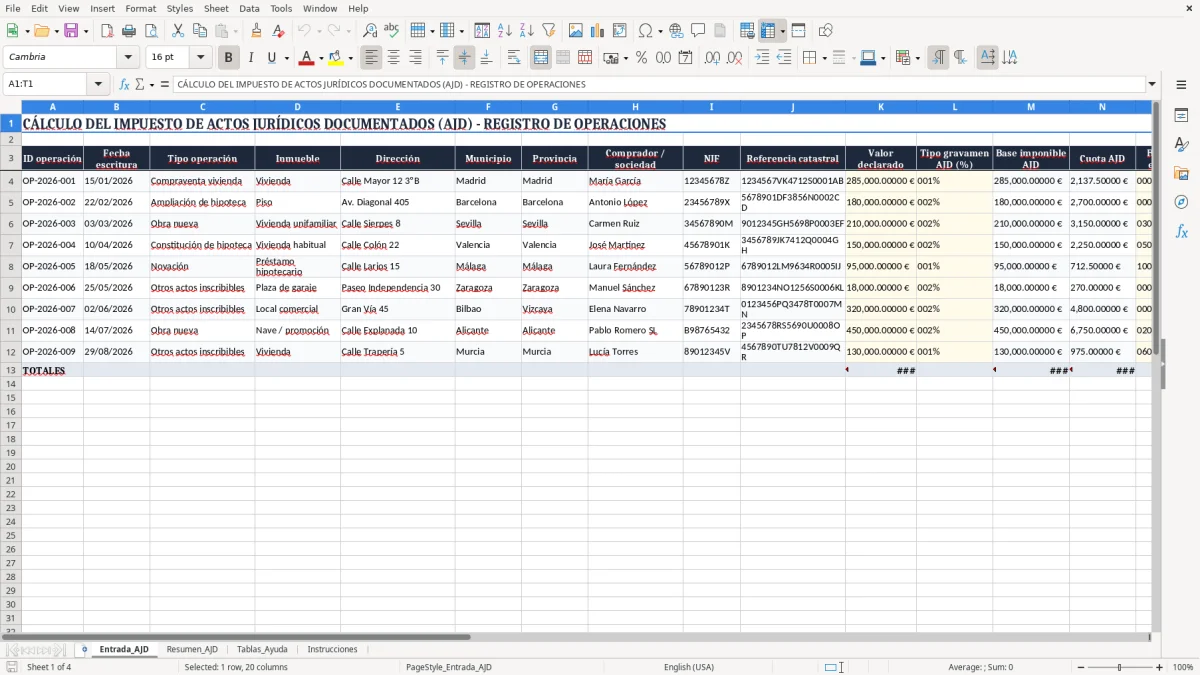Click the AutoFilter funnel icon
The width and height of the screenshot is (1200, 675).
[549, 31]
